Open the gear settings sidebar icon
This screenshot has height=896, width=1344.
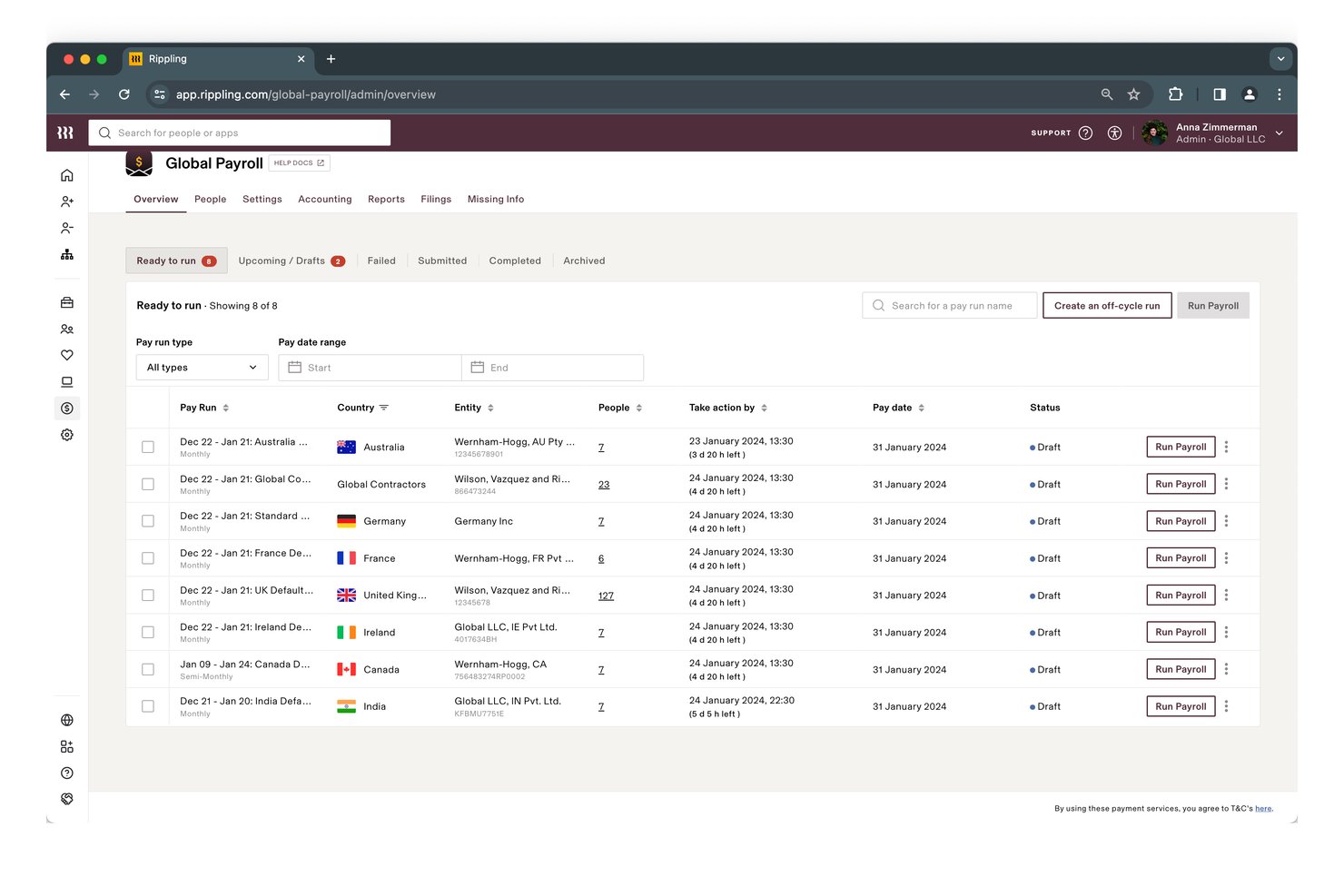67,435
